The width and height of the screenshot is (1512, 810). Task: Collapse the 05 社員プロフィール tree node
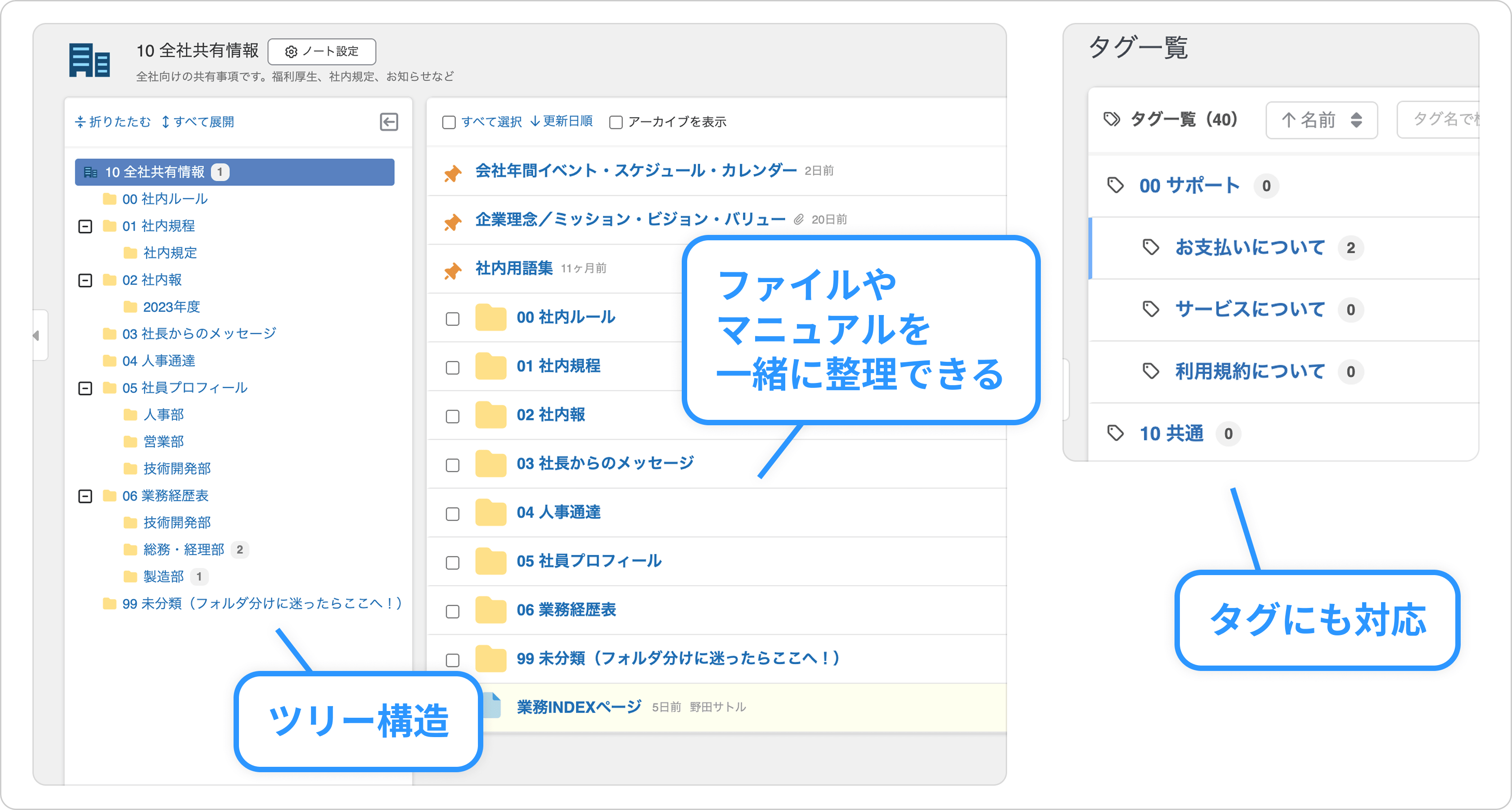[x=85, y=388]
